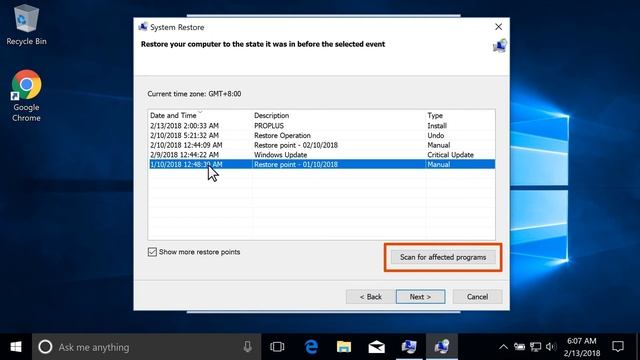Open the Windows Start menu
640x360 pixels.
[16, 347]
